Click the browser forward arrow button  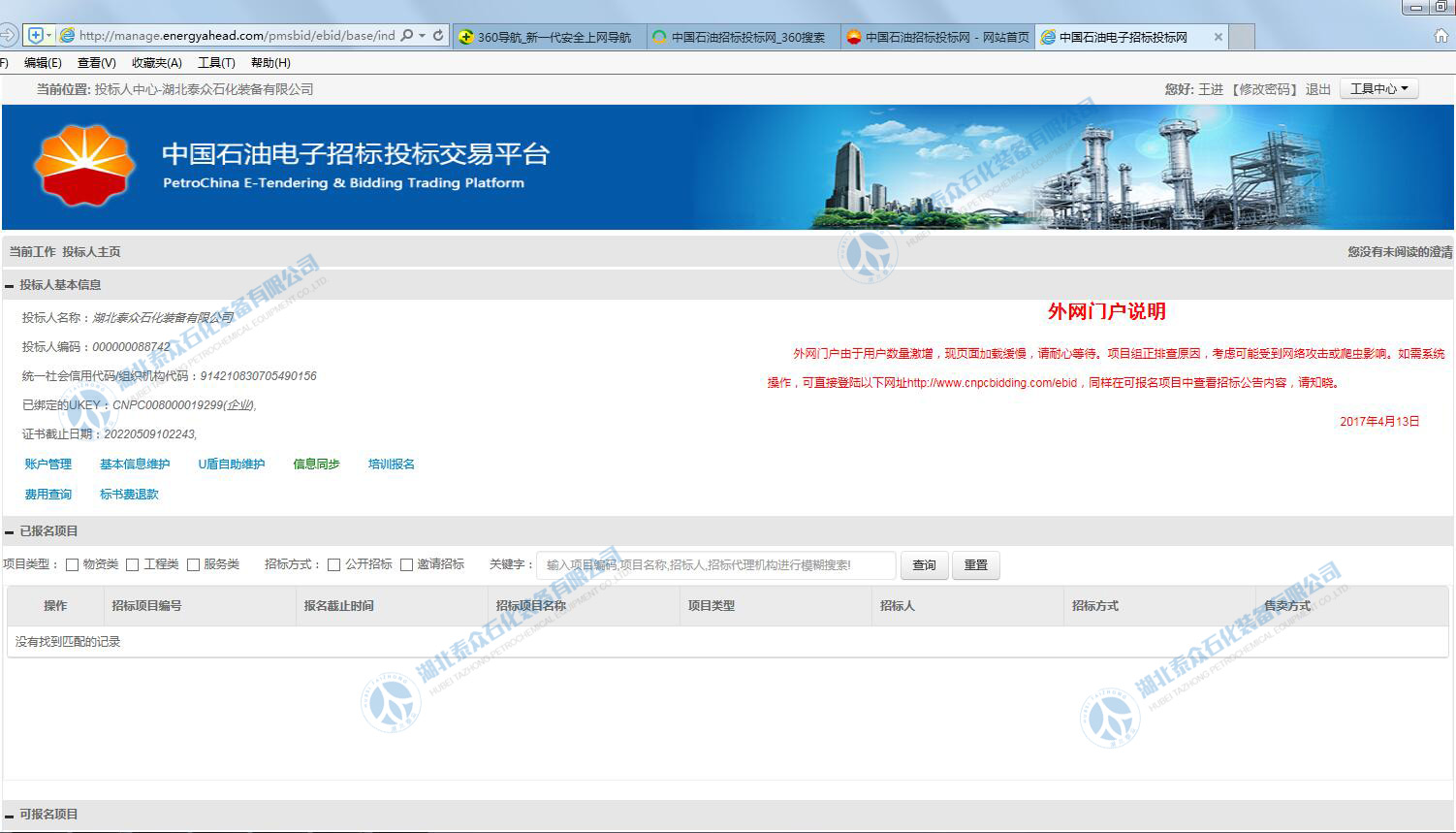tap(7, 36)
